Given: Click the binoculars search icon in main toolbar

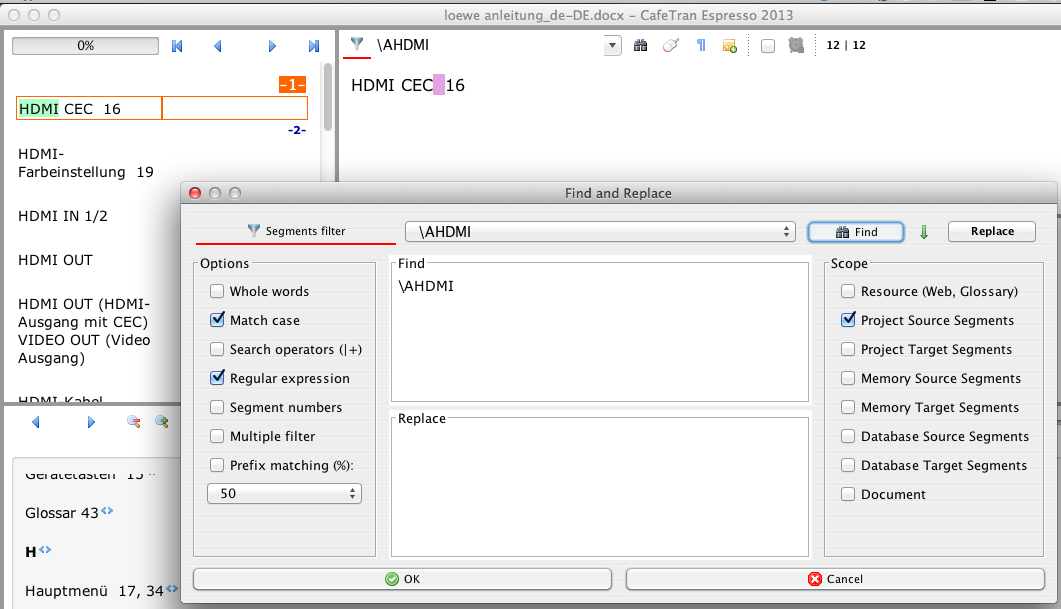Looking at the screenshot, I should pyautogui.click(x=641, y=45).
